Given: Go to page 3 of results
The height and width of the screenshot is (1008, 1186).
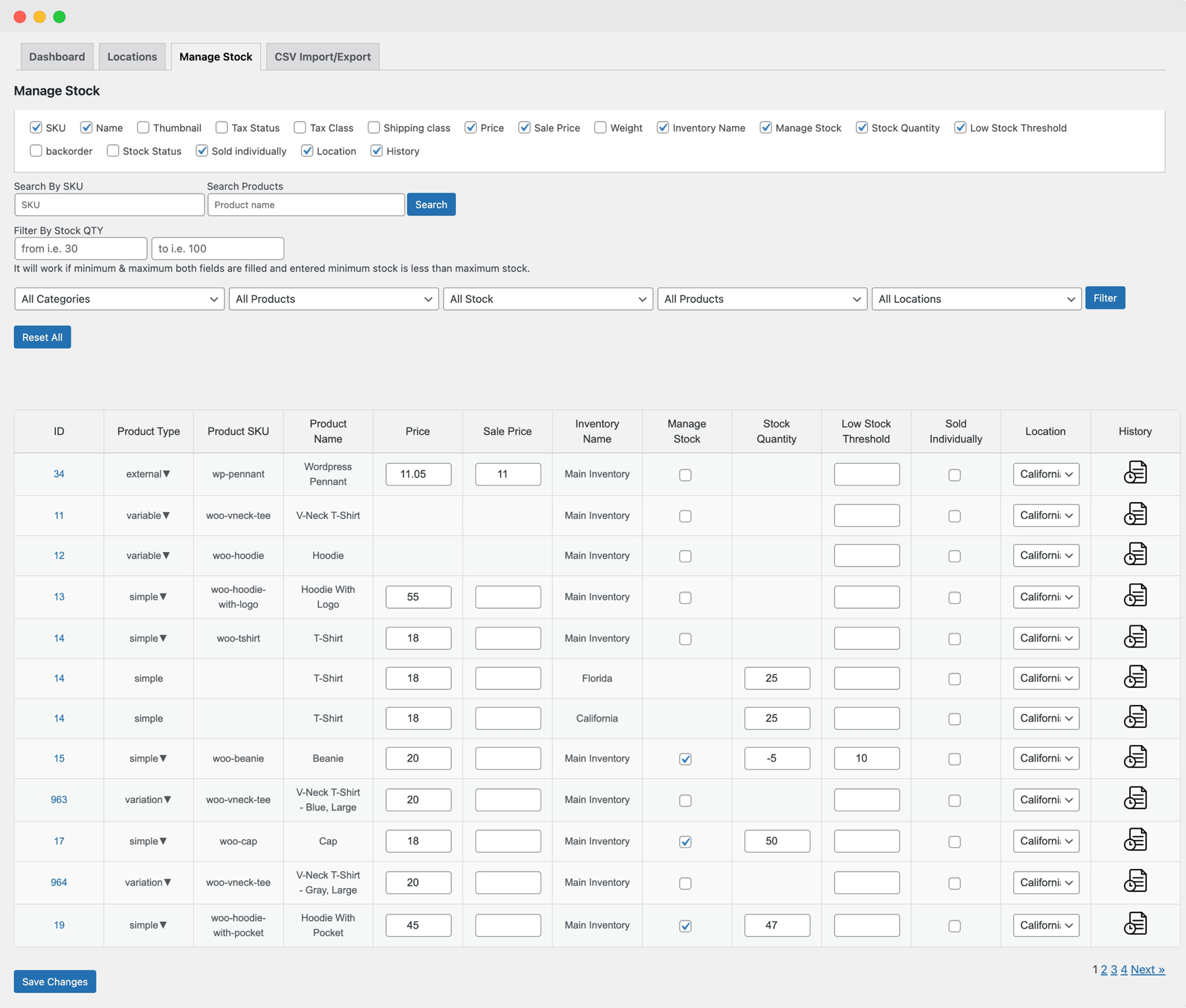Looking at the screenshot, I should click(1114, 969).
